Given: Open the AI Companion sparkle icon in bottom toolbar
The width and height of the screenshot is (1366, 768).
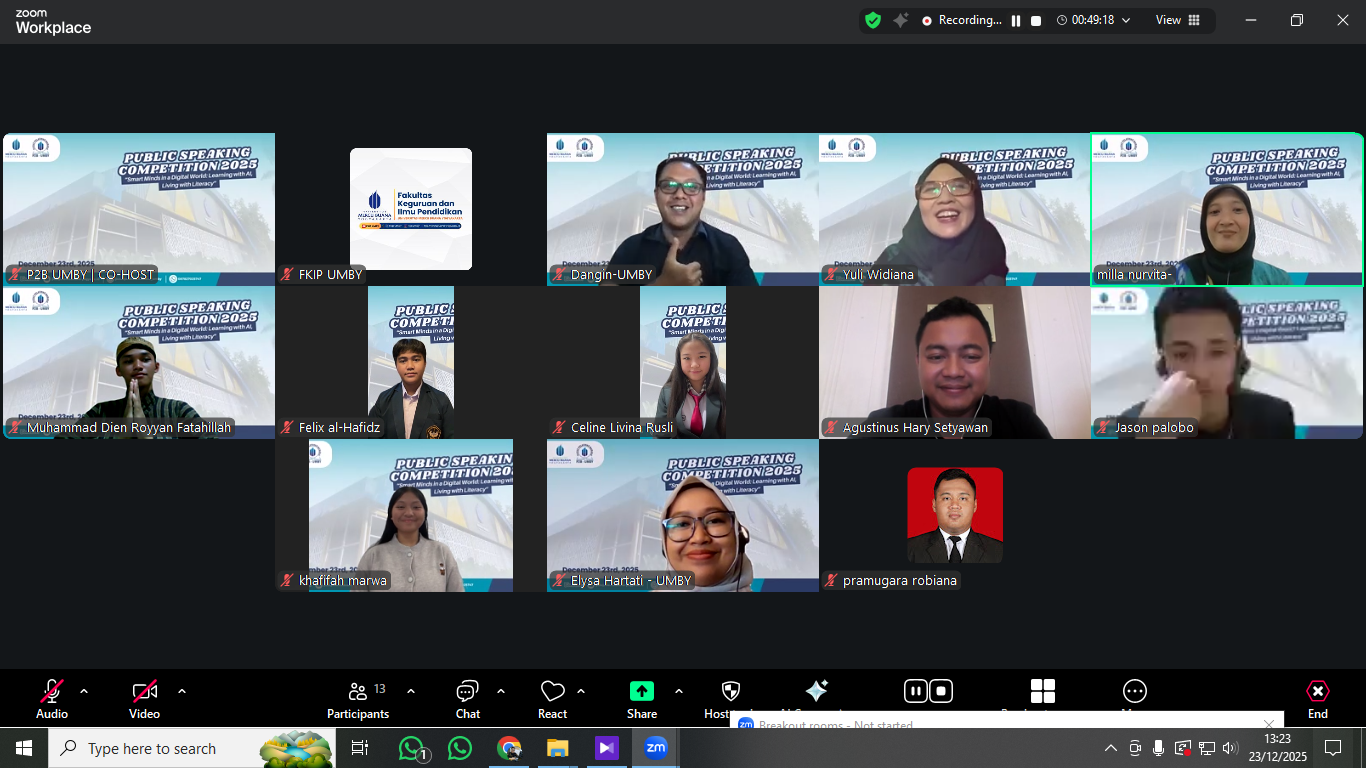Looking at the screenshot, I should (816, 692).
